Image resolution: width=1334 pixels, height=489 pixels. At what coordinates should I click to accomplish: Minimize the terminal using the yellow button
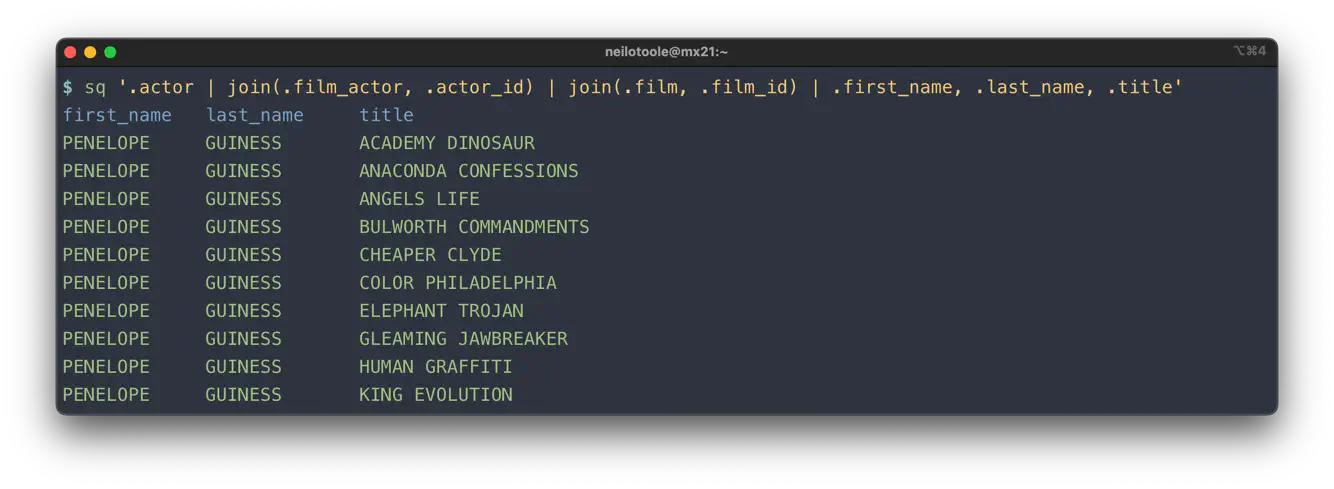(90, 52)
